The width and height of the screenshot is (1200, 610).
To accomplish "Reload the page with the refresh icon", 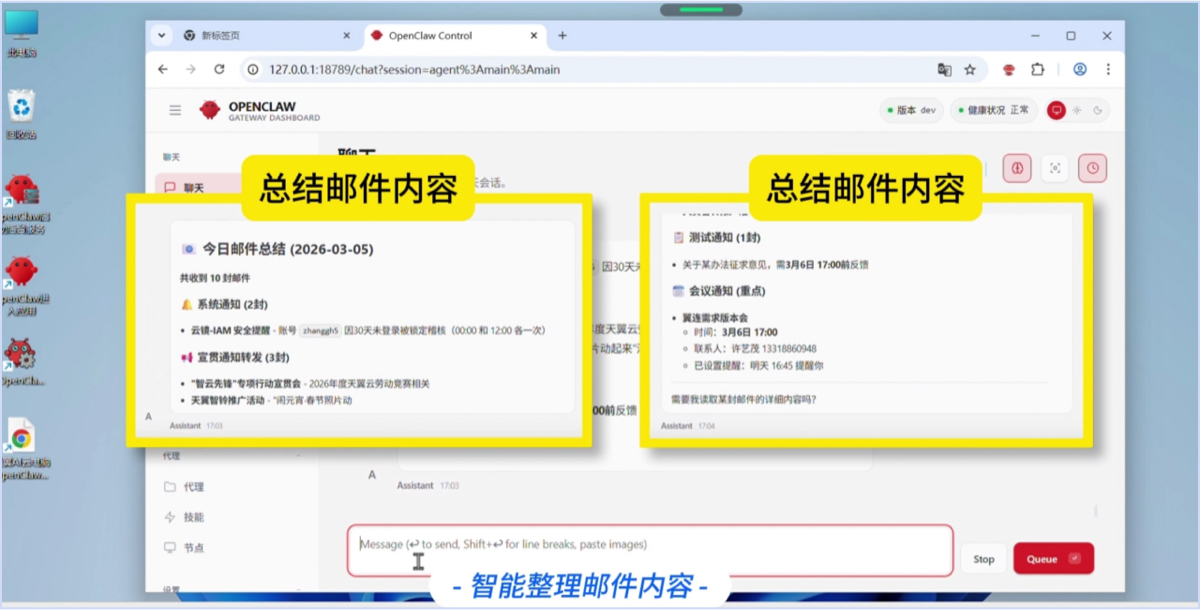I will 220,70.
